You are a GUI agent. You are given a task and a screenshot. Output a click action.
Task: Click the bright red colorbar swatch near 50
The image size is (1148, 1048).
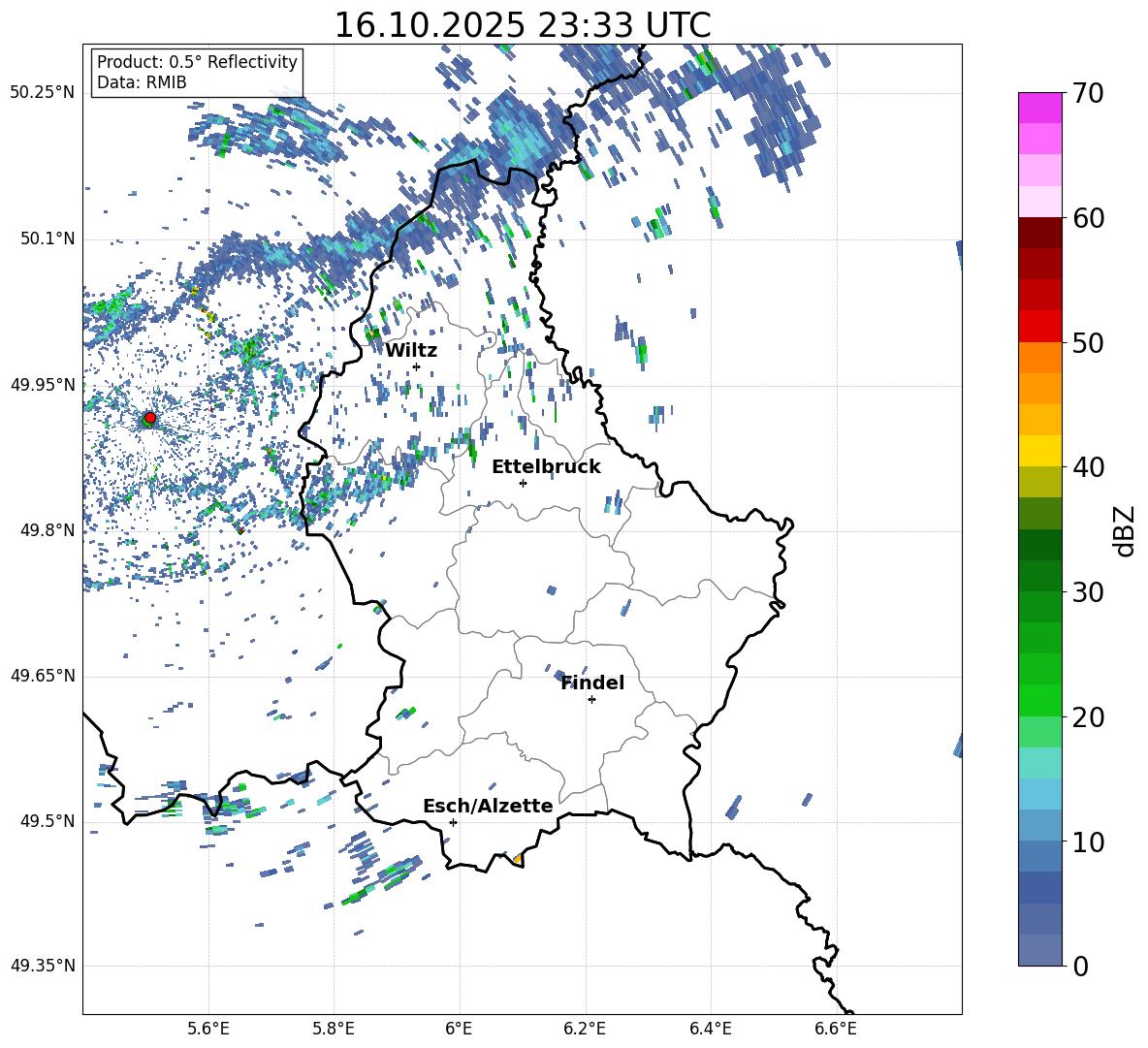[1039, 327]
